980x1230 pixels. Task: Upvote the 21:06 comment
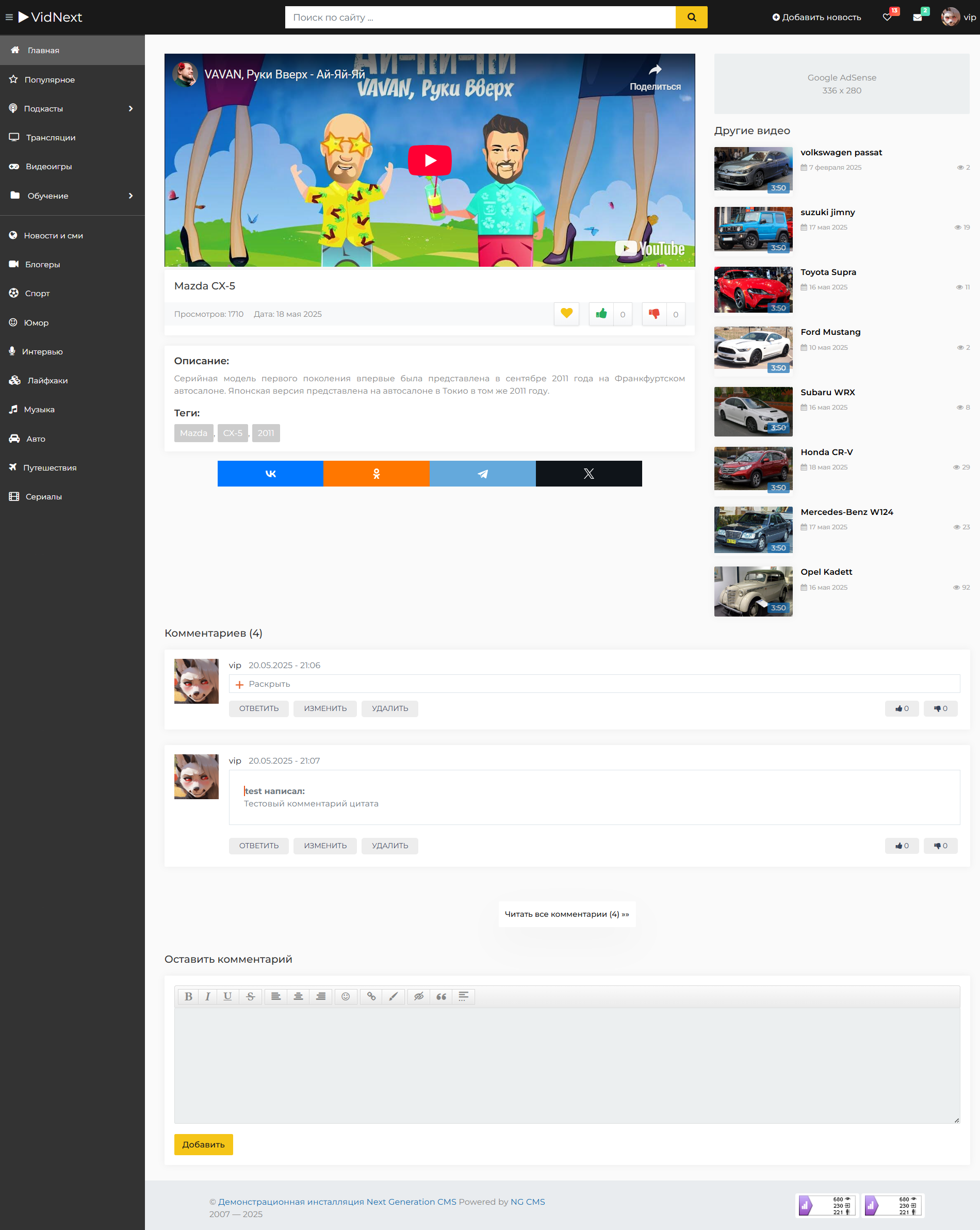[x=902, y=708]
